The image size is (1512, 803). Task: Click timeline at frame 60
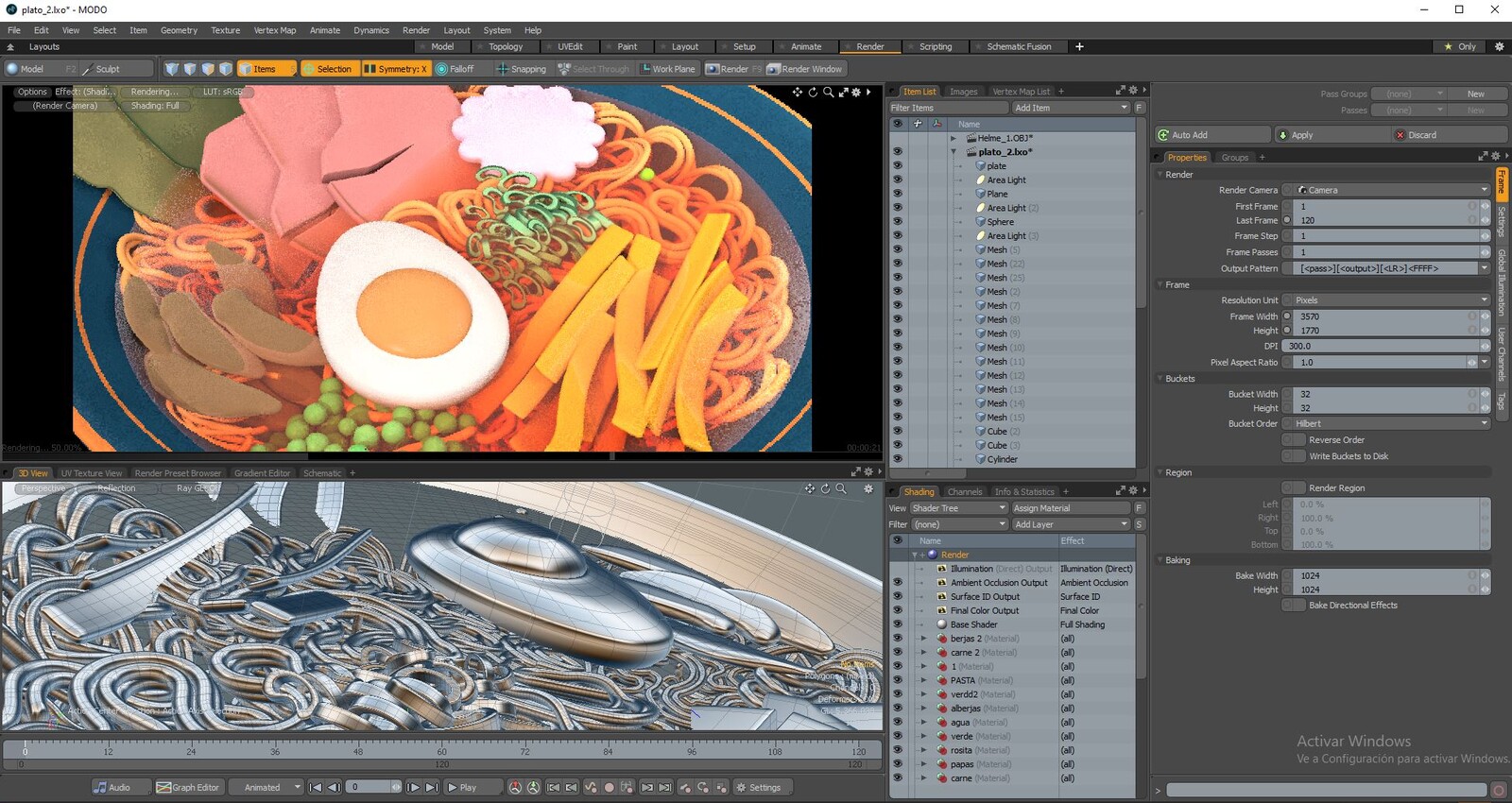coord(441,750)
